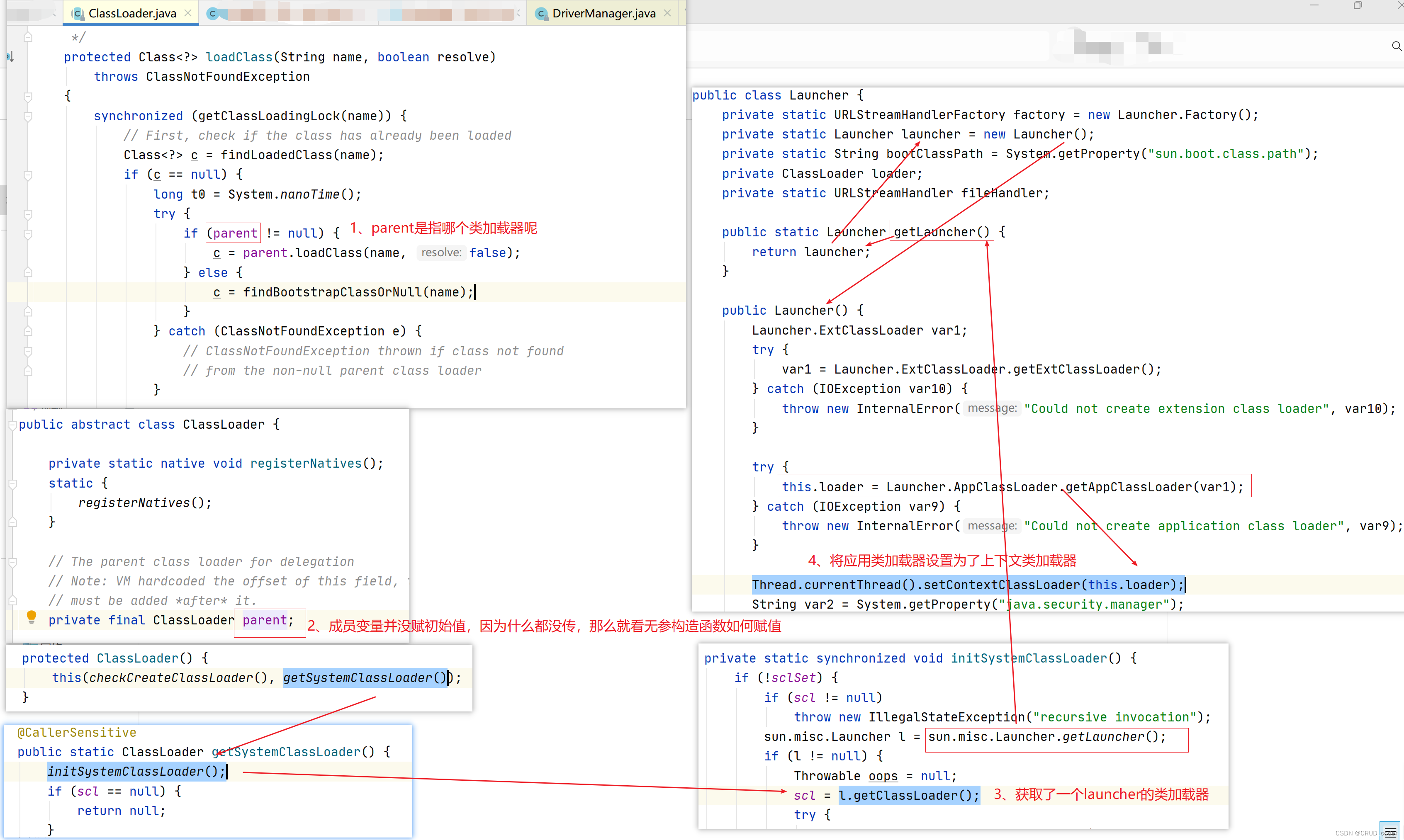
Task: Click the class icon on the blurred tab
Action: click(212, 14)
